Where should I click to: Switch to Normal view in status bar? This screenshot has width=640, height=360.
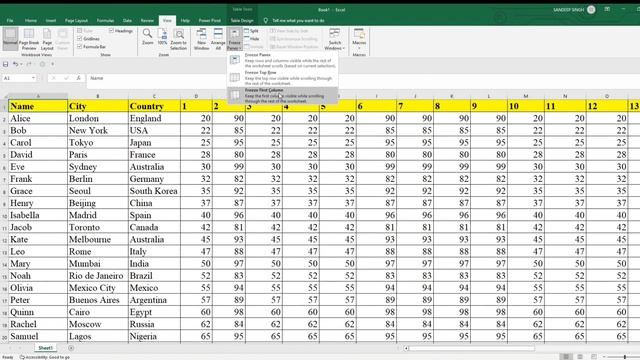coord(566,357)
